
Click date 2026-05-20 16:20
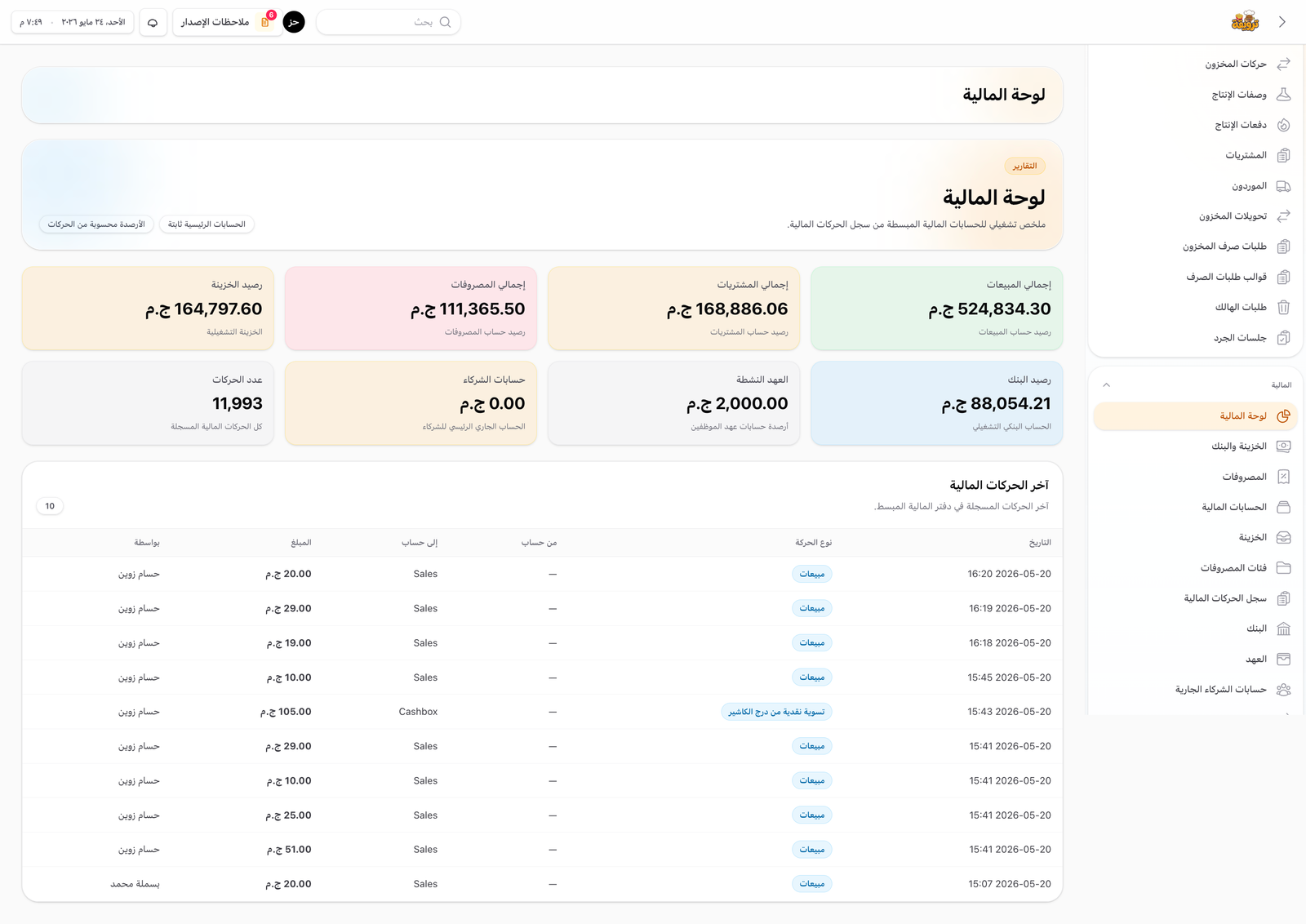(x=1009, y=575)
